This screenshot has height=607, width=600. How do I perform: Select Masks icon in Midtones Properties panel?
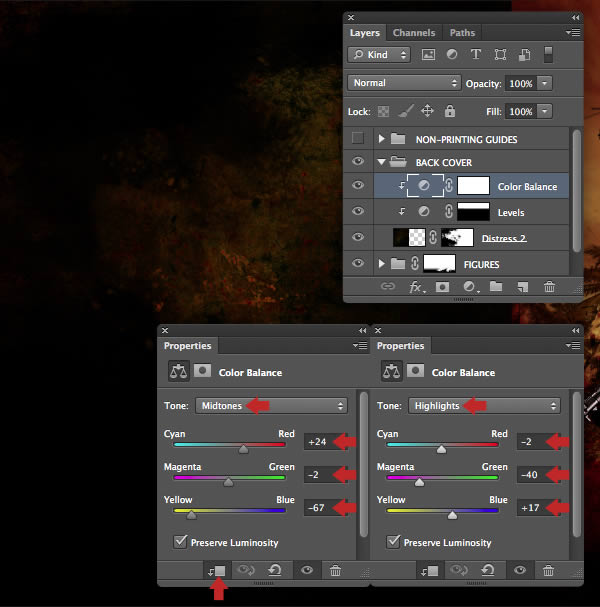202,371
